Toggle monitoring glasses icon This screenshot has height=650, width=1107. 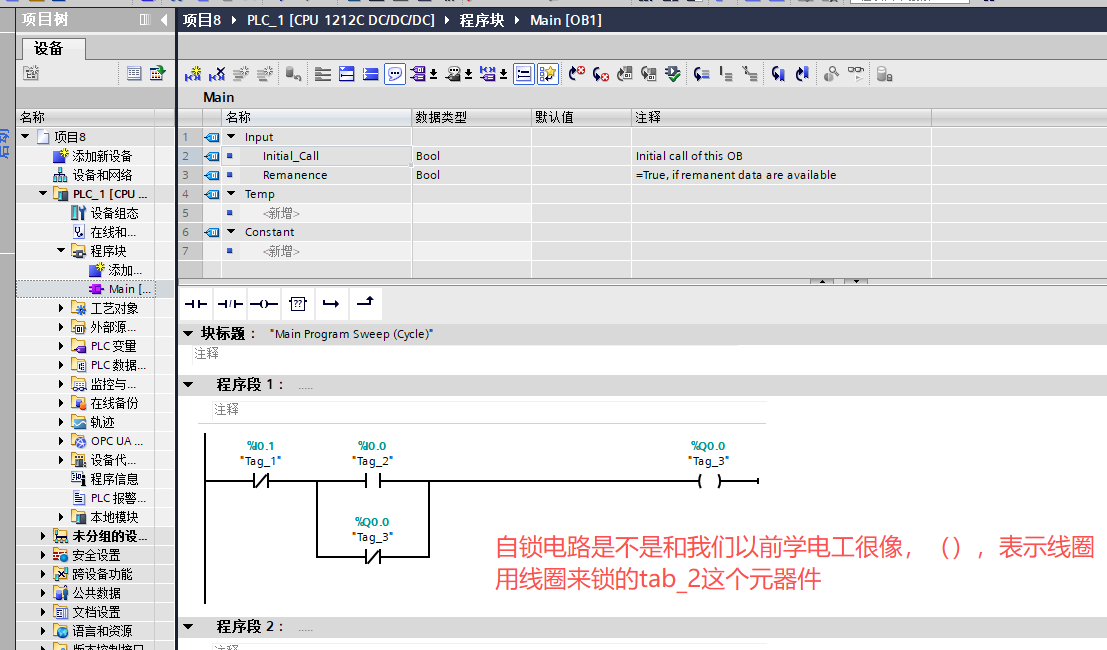click(856, 74)
